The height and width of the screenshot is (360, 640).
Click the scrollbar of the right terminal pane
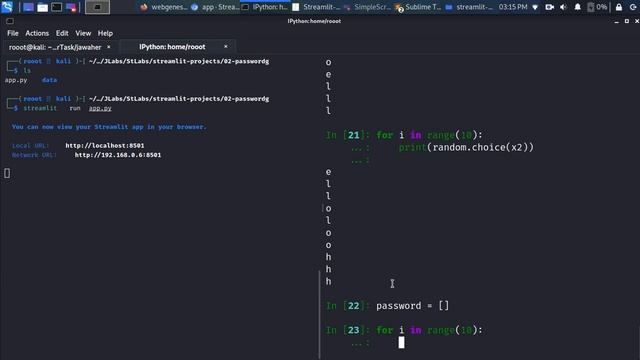click(x=320, y=314)
